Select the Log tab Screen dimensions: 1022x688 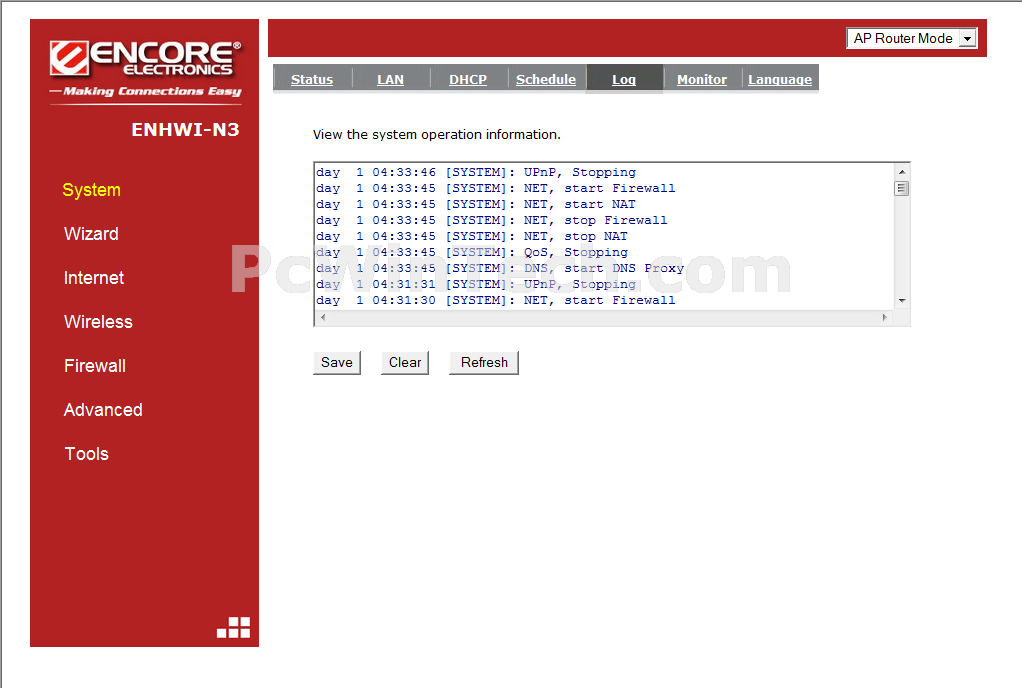click(x=624, y=79)
